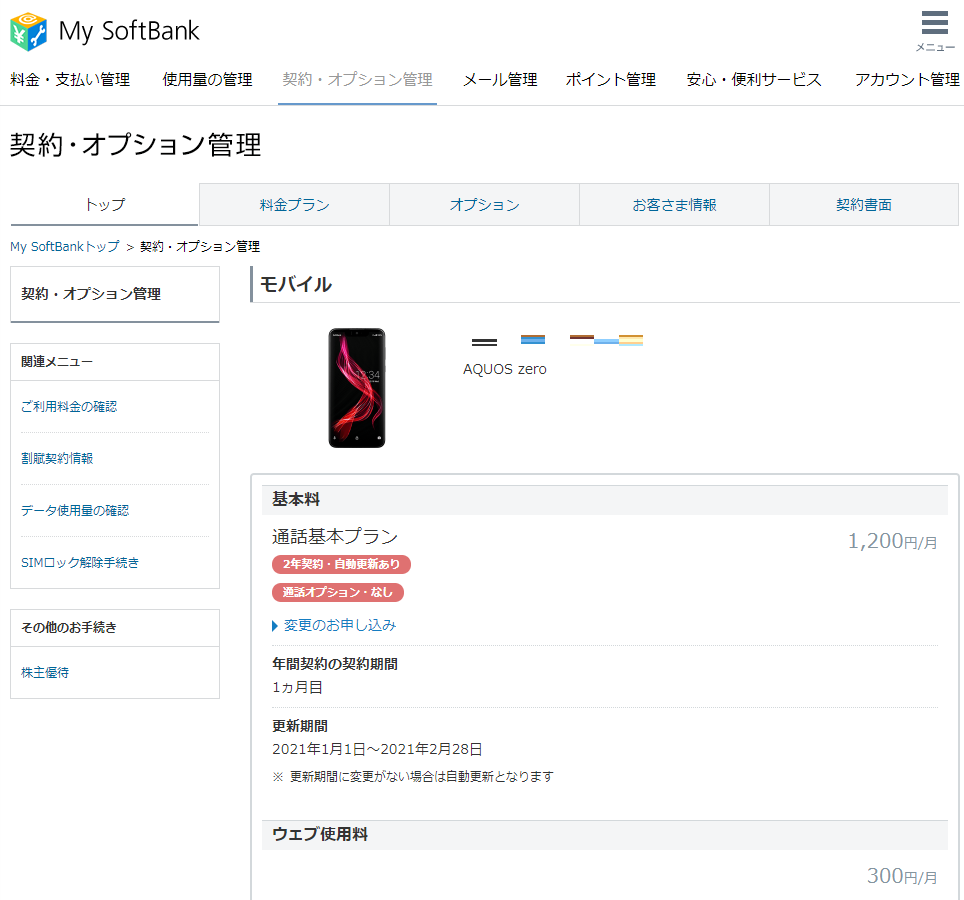Click the My SoftBank cube logo icon

[29, 31]
